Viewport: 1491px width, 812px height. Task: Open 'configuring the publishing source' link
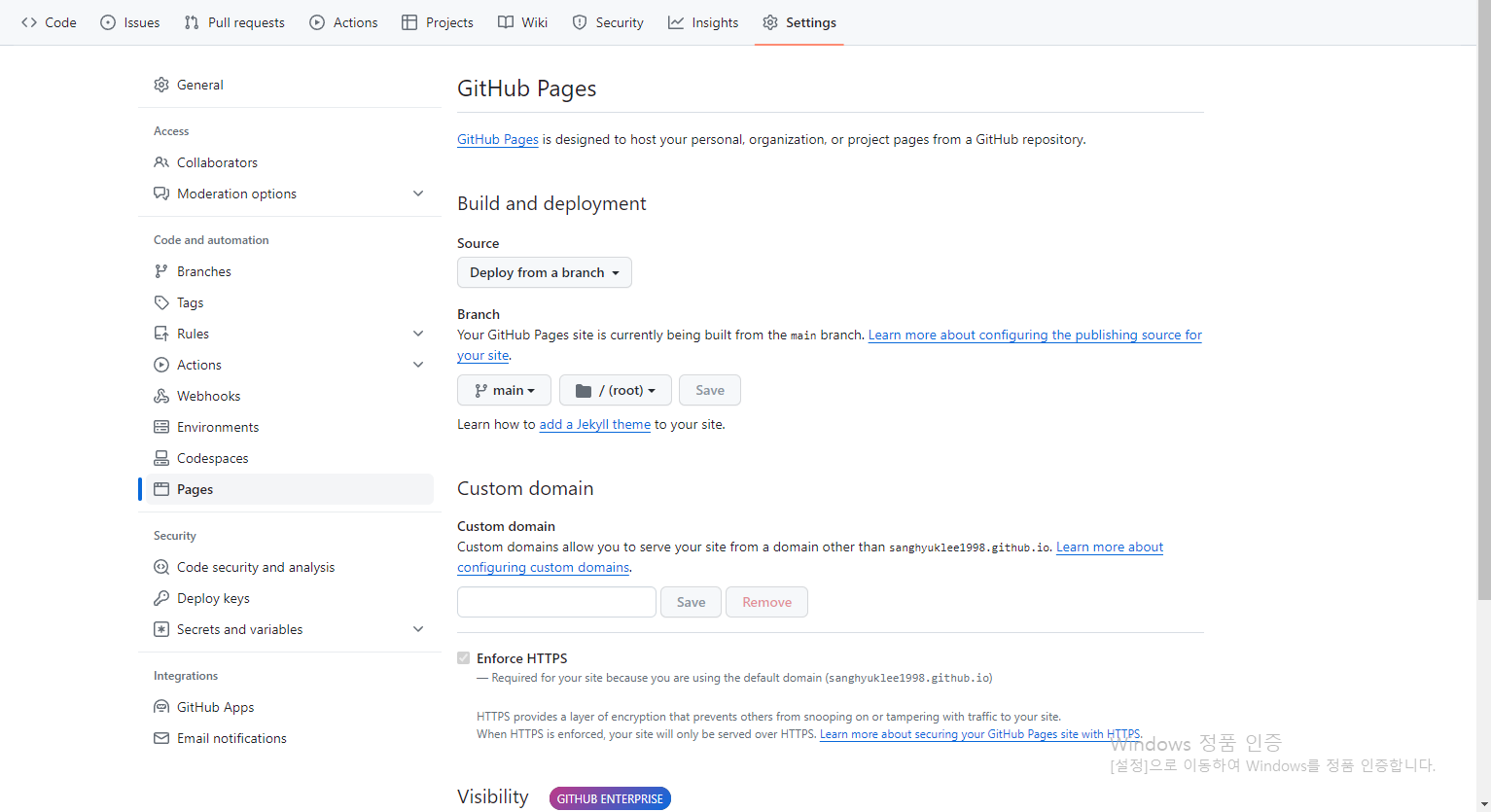1035,335
